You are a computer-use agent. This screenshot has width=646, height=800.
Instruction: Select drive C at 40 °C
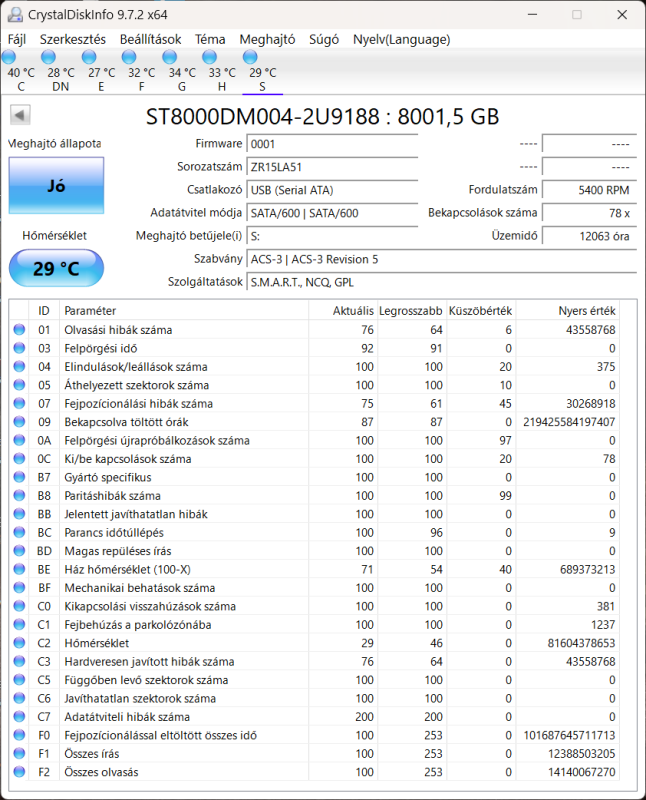coord(20,71)
